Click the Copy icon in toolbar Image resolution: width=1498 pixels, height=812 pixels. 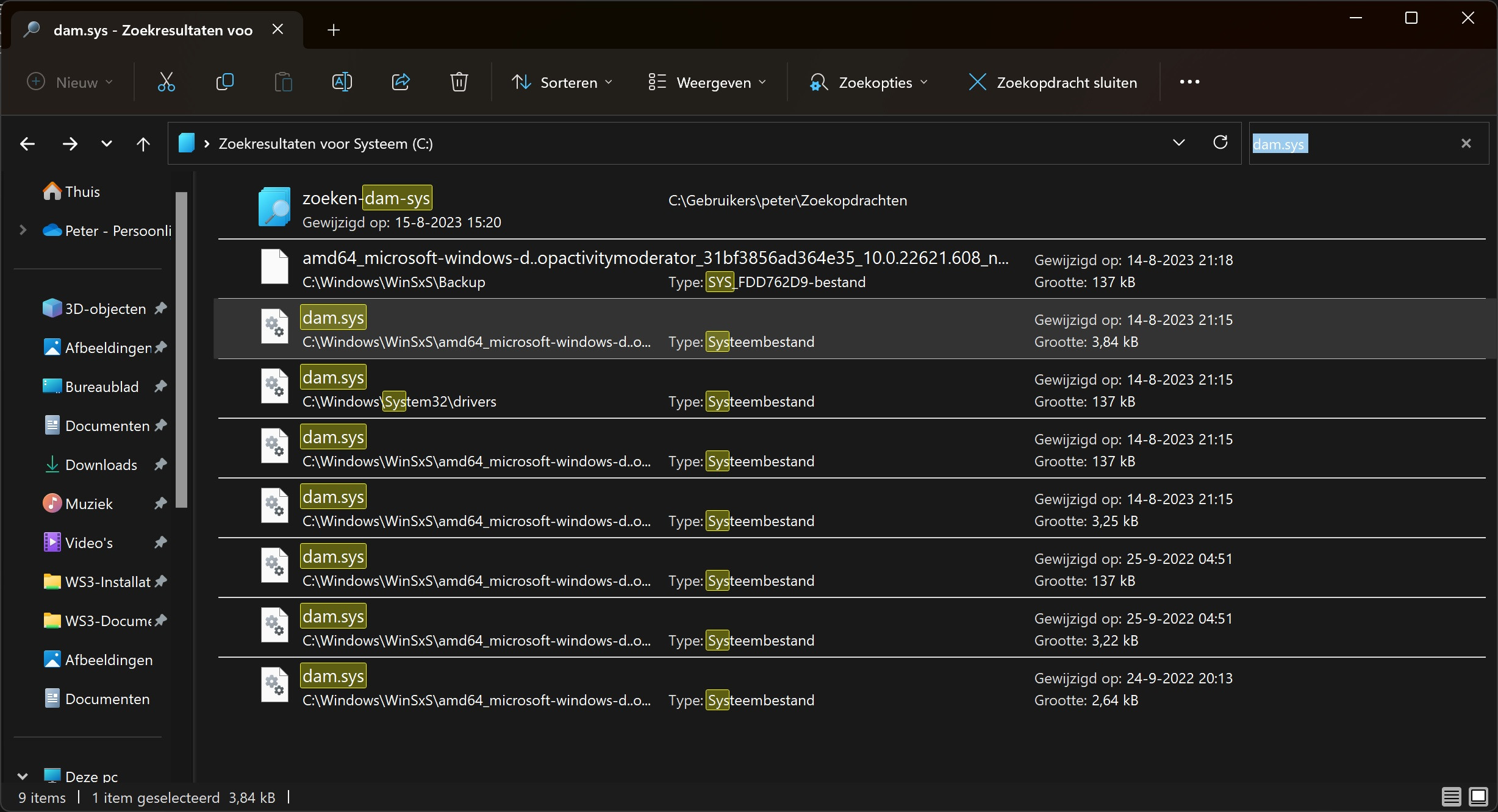(x=224, y=82)
